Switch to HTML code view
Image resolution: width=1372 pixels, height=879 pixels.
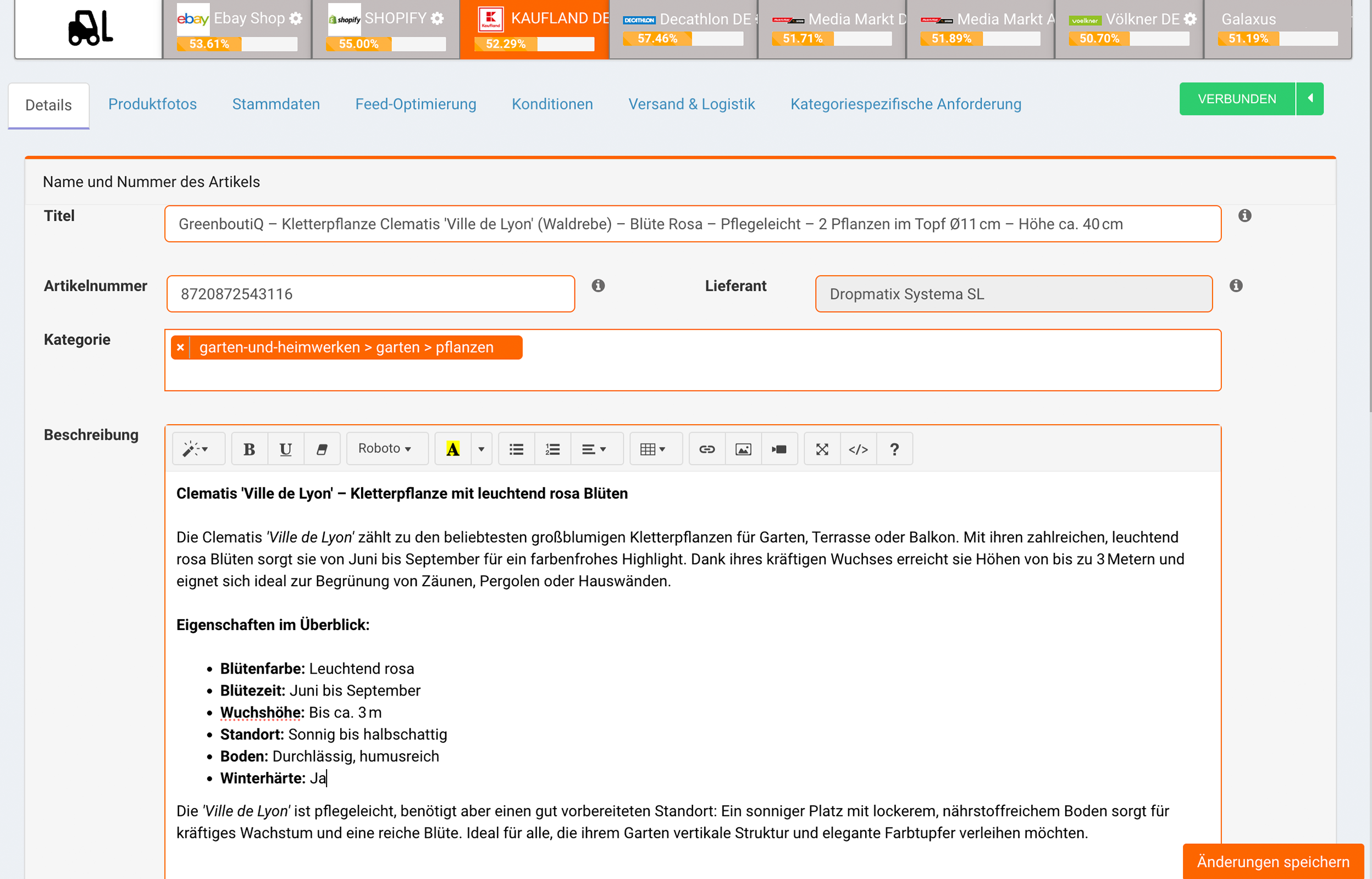(858, 449)
